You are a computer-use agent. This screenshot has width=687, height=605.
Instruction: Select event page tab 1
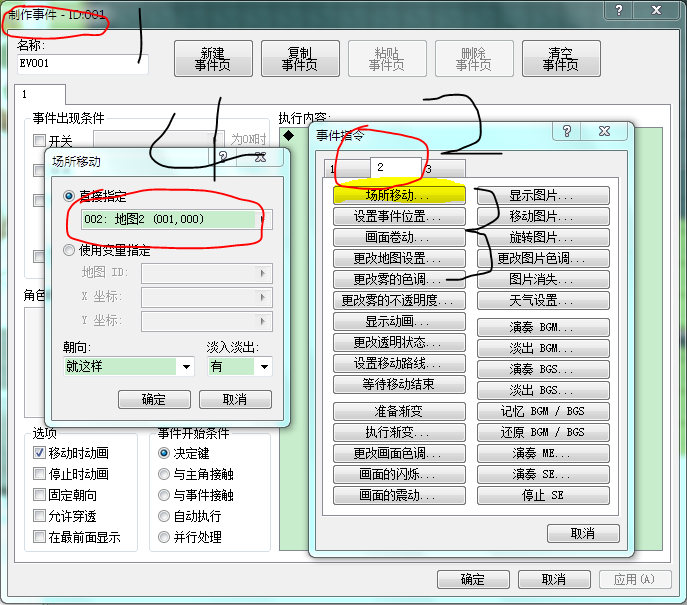(x=40, y=94)
